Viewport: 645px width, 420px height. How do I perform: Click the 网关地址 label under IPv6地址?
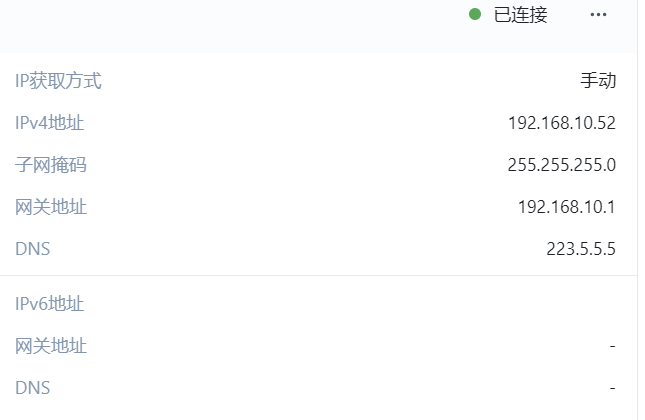(x=51, y=346)
